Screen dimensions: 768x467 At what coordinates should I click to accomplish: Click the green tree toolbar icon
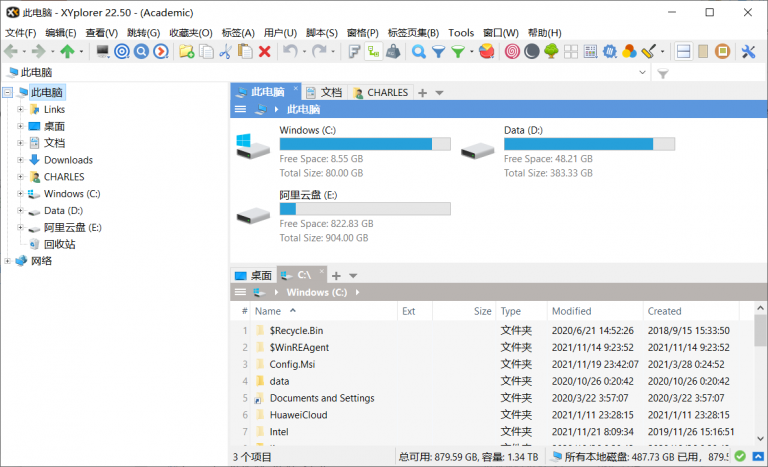click(551, 52)
